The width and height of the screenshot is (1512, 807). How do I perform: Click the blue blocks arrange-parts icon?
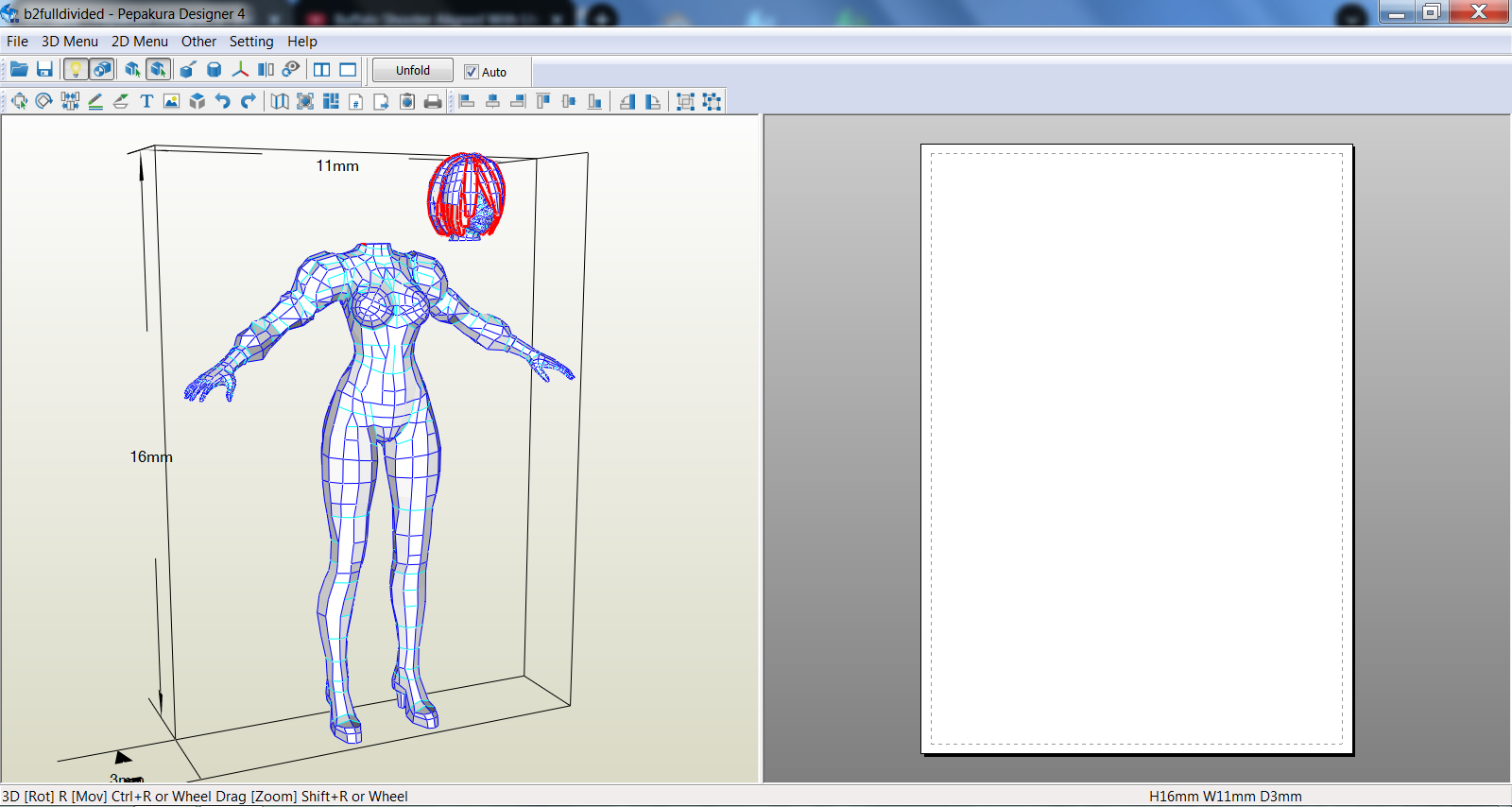point(331,101)
